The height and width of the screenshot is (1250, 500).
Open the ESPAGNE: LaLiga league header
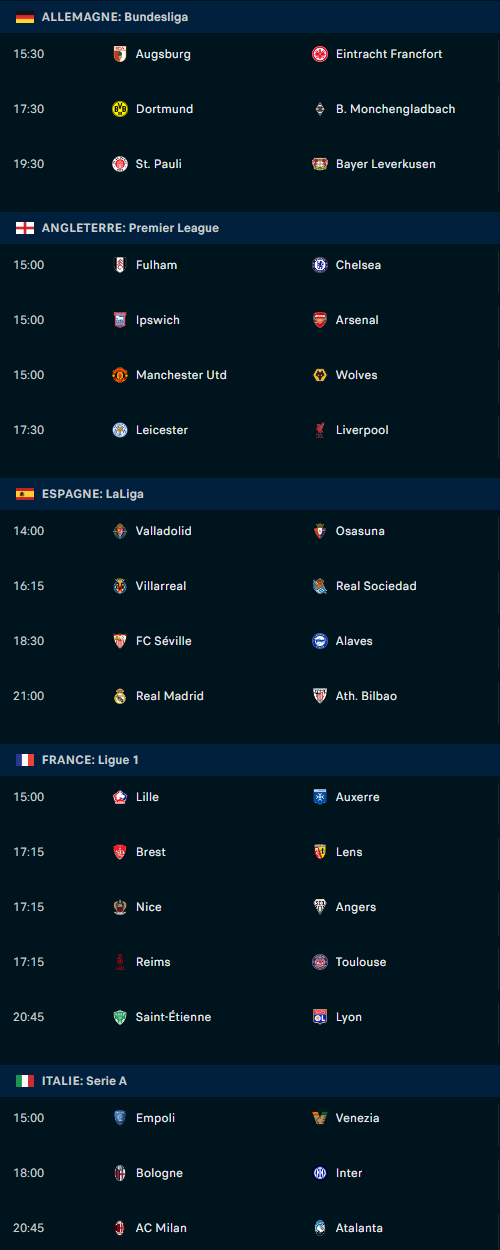tap(250, 494)
